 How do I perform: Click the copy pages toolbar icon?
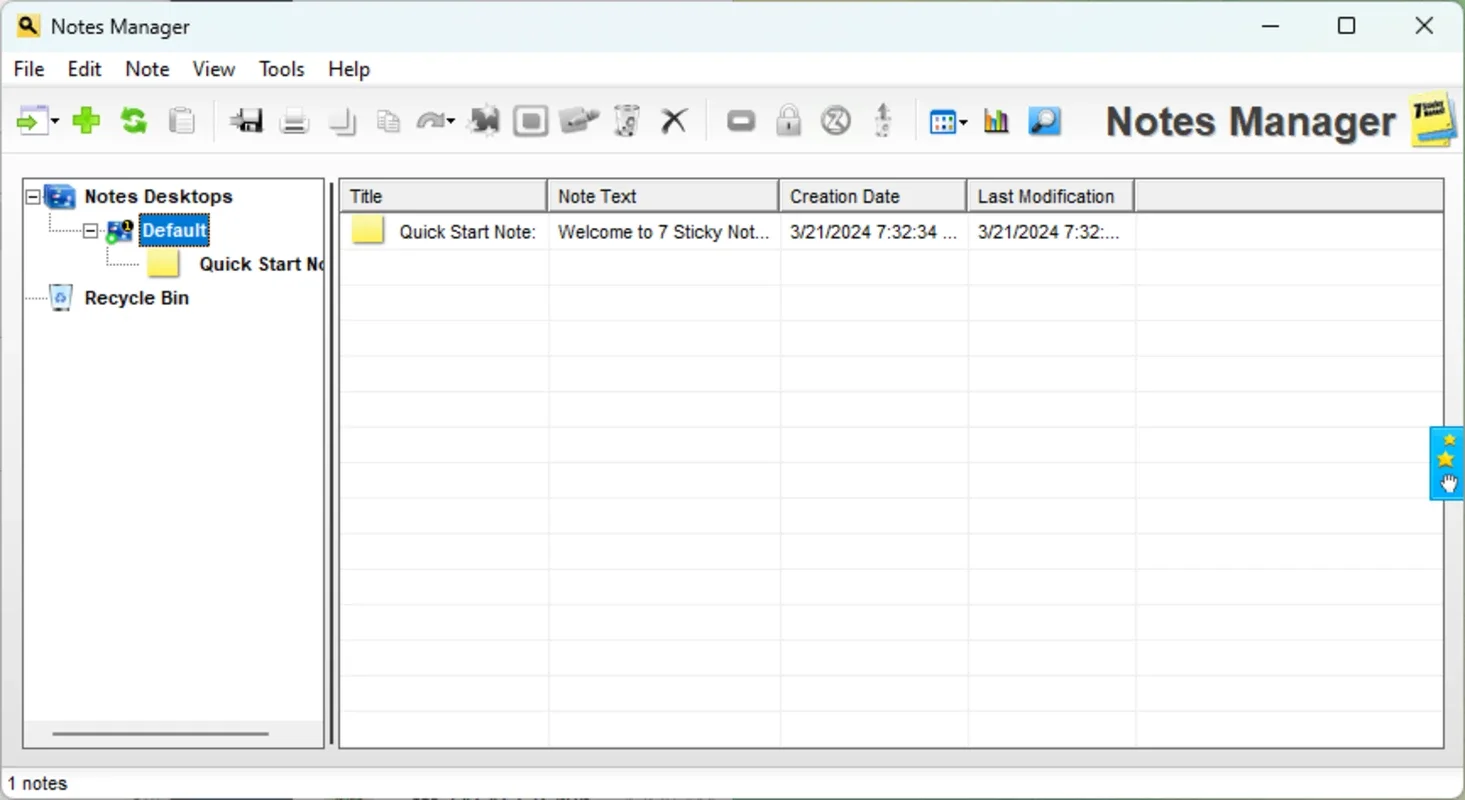[x=388, y=122]
